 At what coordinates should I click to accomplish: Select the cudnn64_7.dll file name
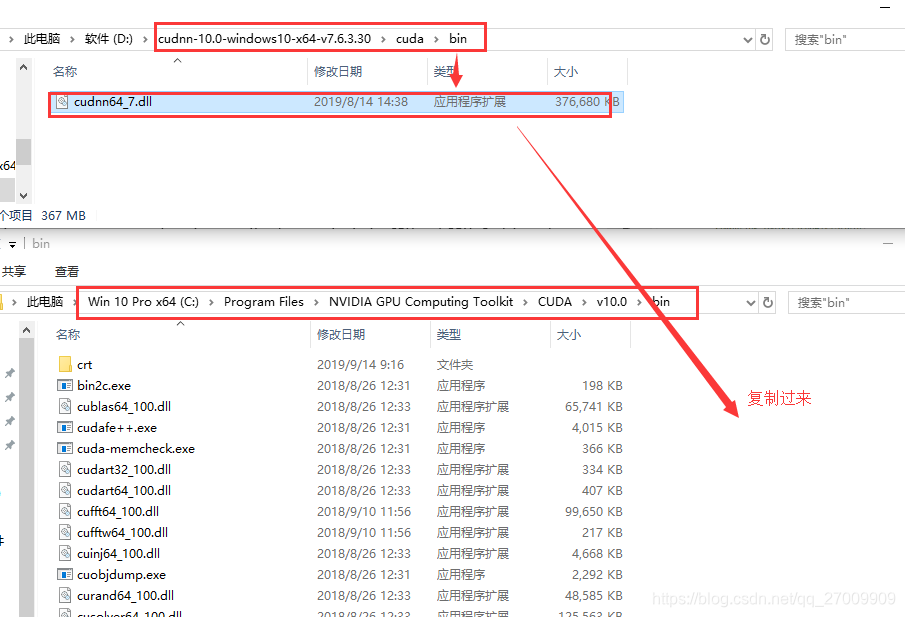[113, 102]
